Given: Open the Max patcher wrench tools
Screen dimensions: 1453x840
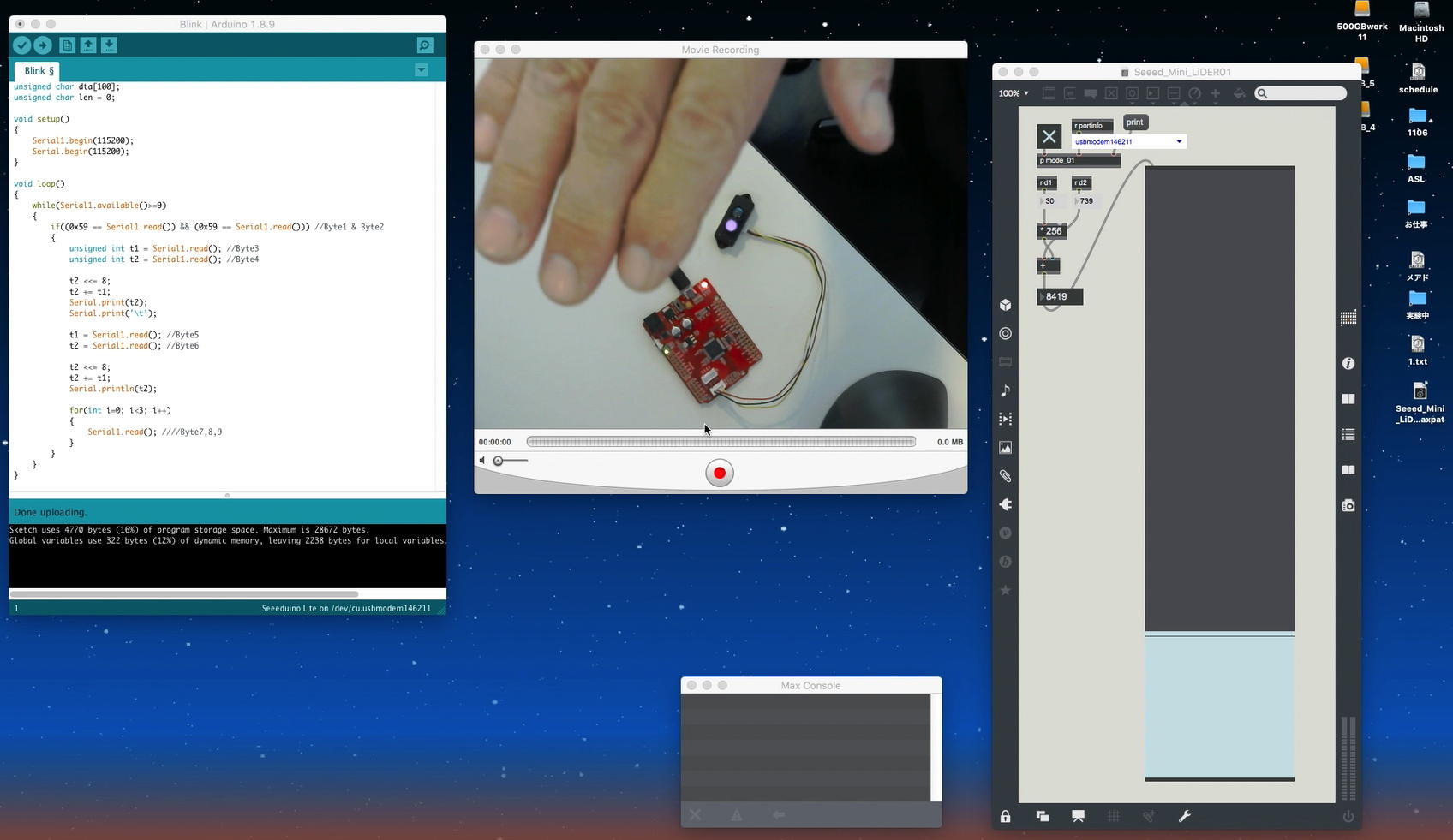Looking at the screenshot, I should (1185, 816).
